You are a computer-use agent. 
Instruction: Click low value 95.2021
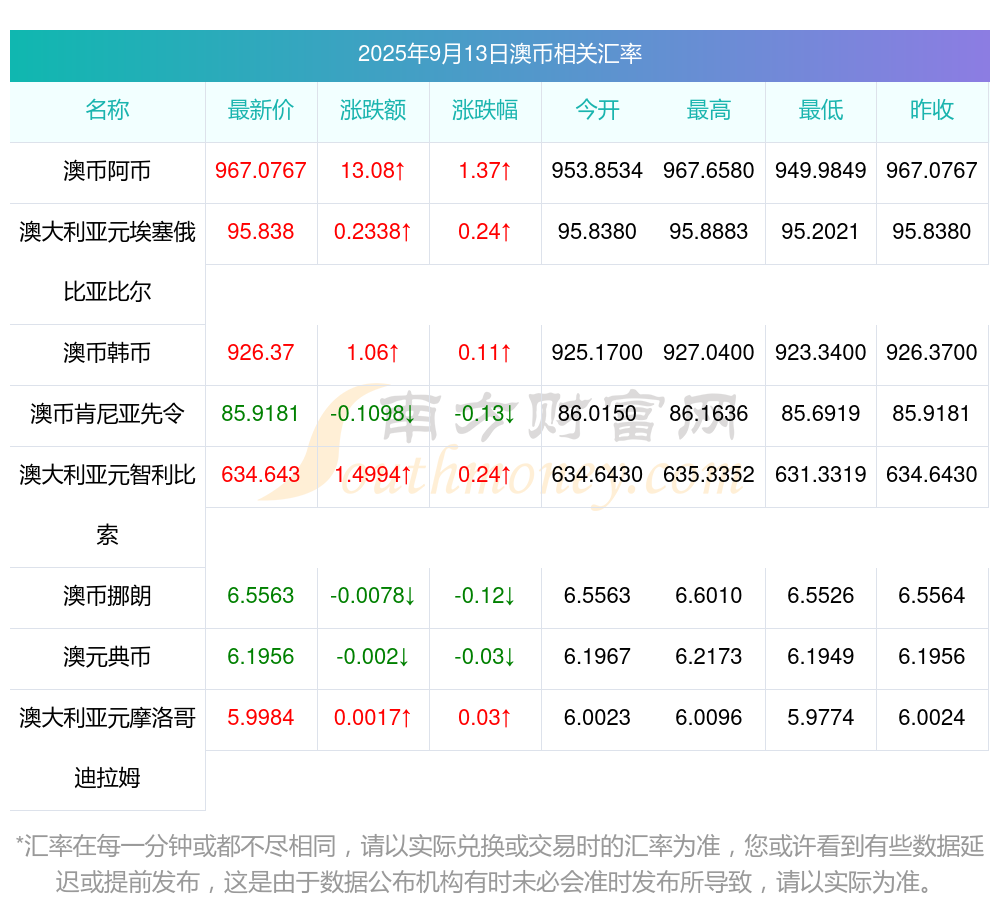coord(821,231)
